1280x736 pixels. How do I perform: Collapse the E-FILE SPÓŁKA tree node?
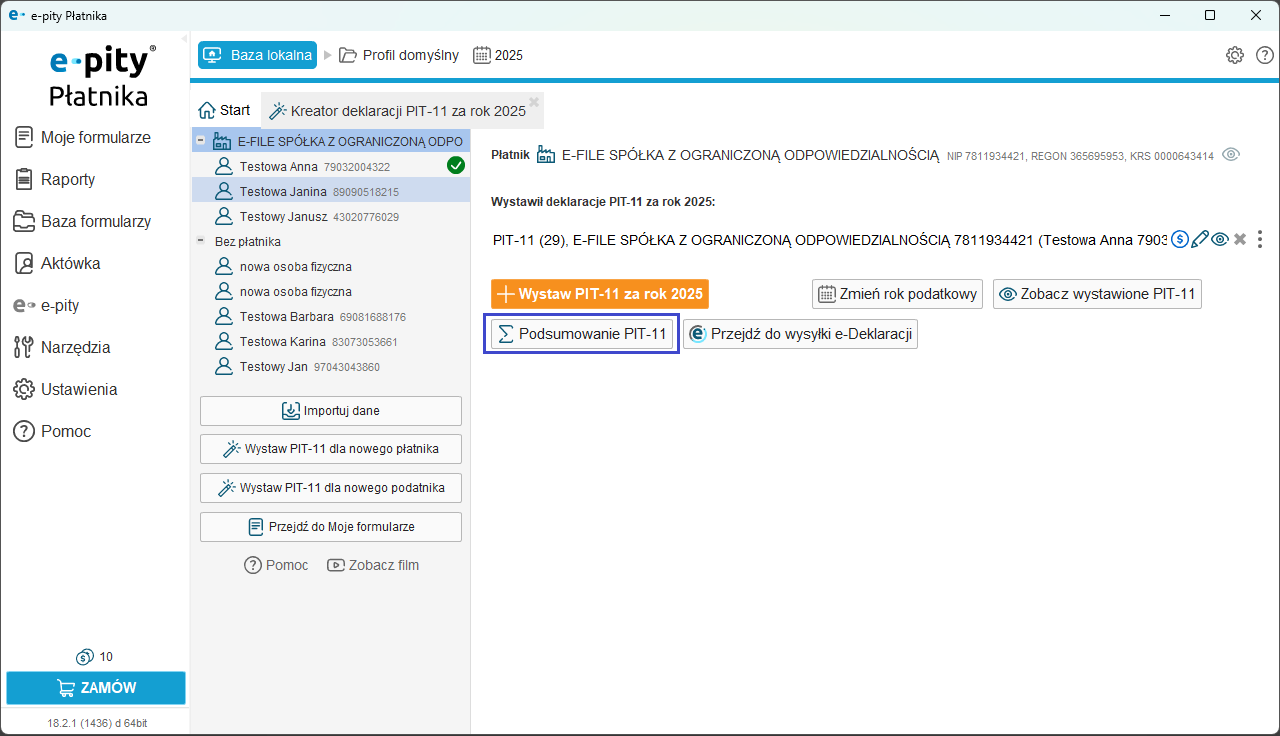pyautogui.click(x=200, y=142)
